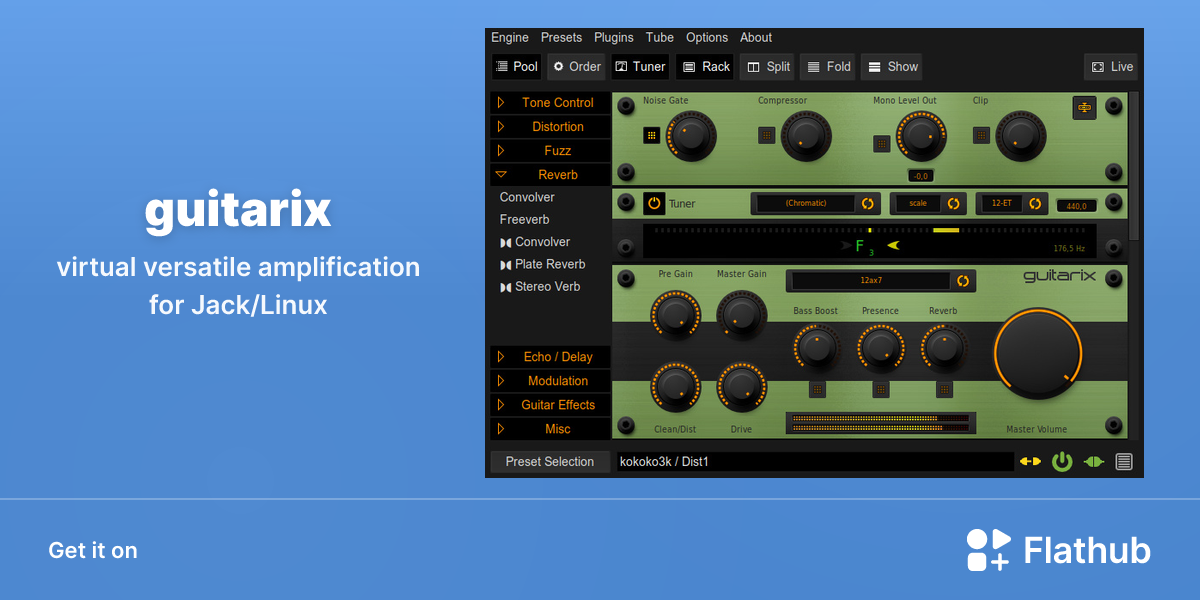Screen dimensions: 1200x600
Task: Switch to Live mode
Action: tap(1111, 67)
